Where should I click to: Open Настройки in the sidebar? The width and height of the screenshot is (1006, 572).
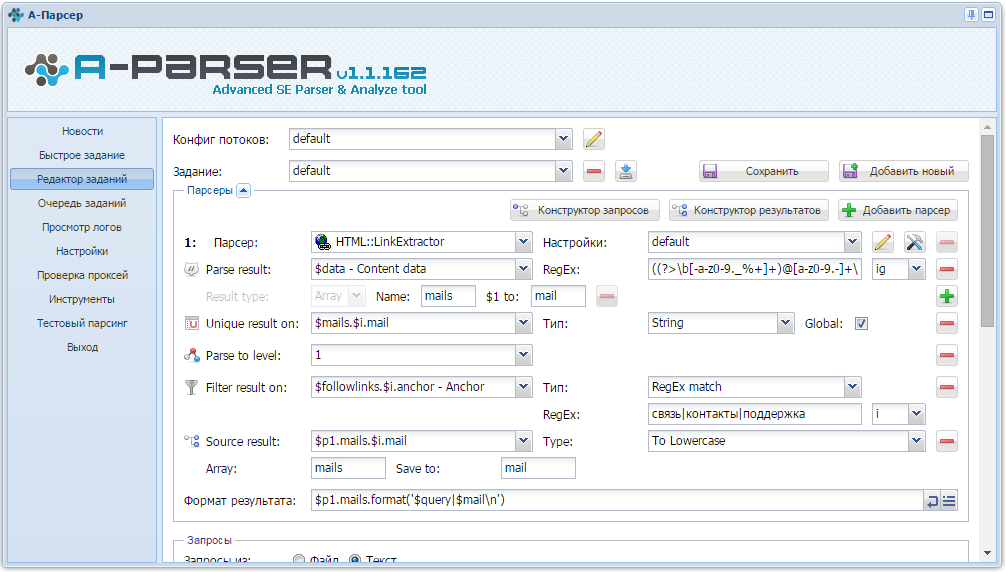[82, 251]
